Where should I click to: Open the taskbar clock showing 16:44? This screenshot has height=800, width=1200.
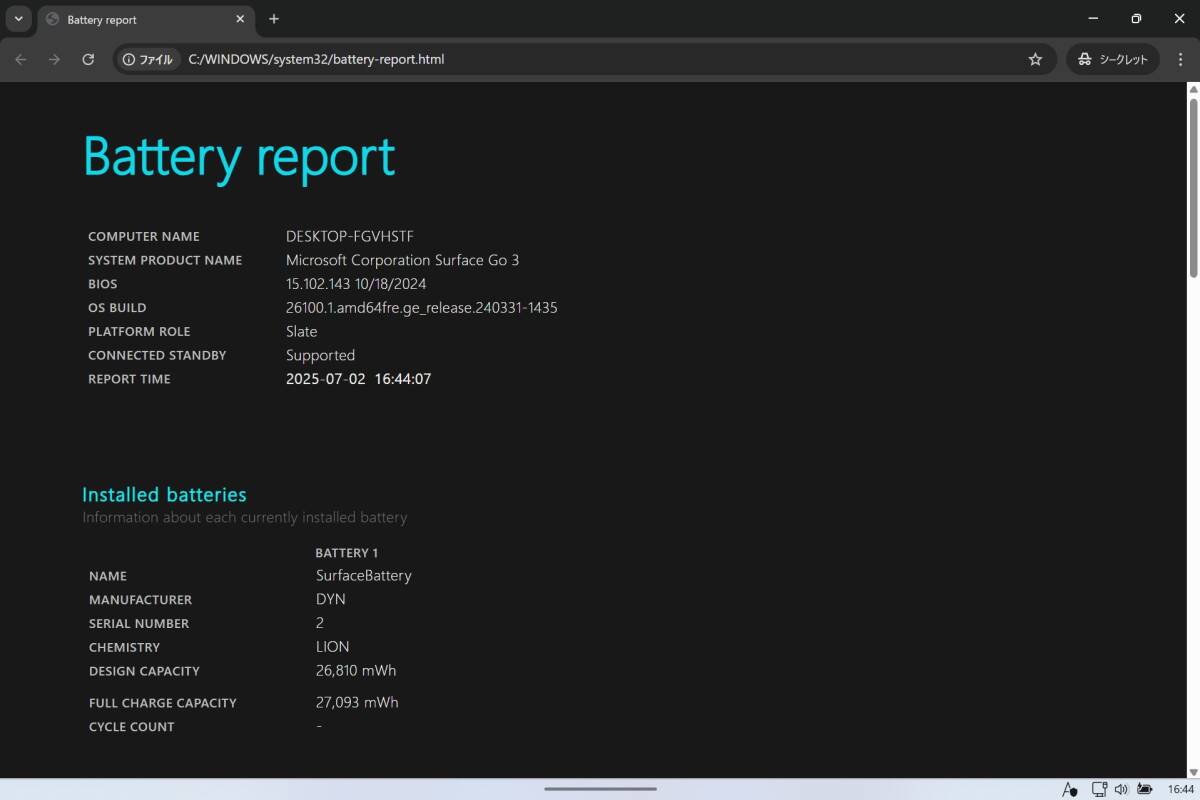click(1180, 789)
